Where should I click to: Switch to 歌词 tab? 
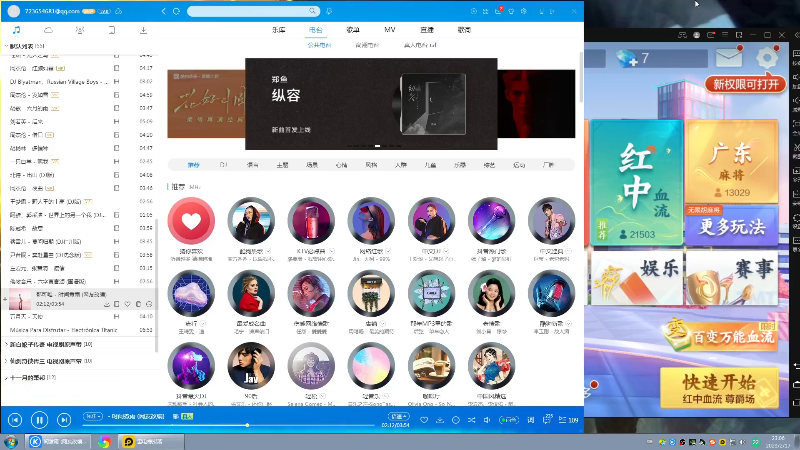click(464, 30)
